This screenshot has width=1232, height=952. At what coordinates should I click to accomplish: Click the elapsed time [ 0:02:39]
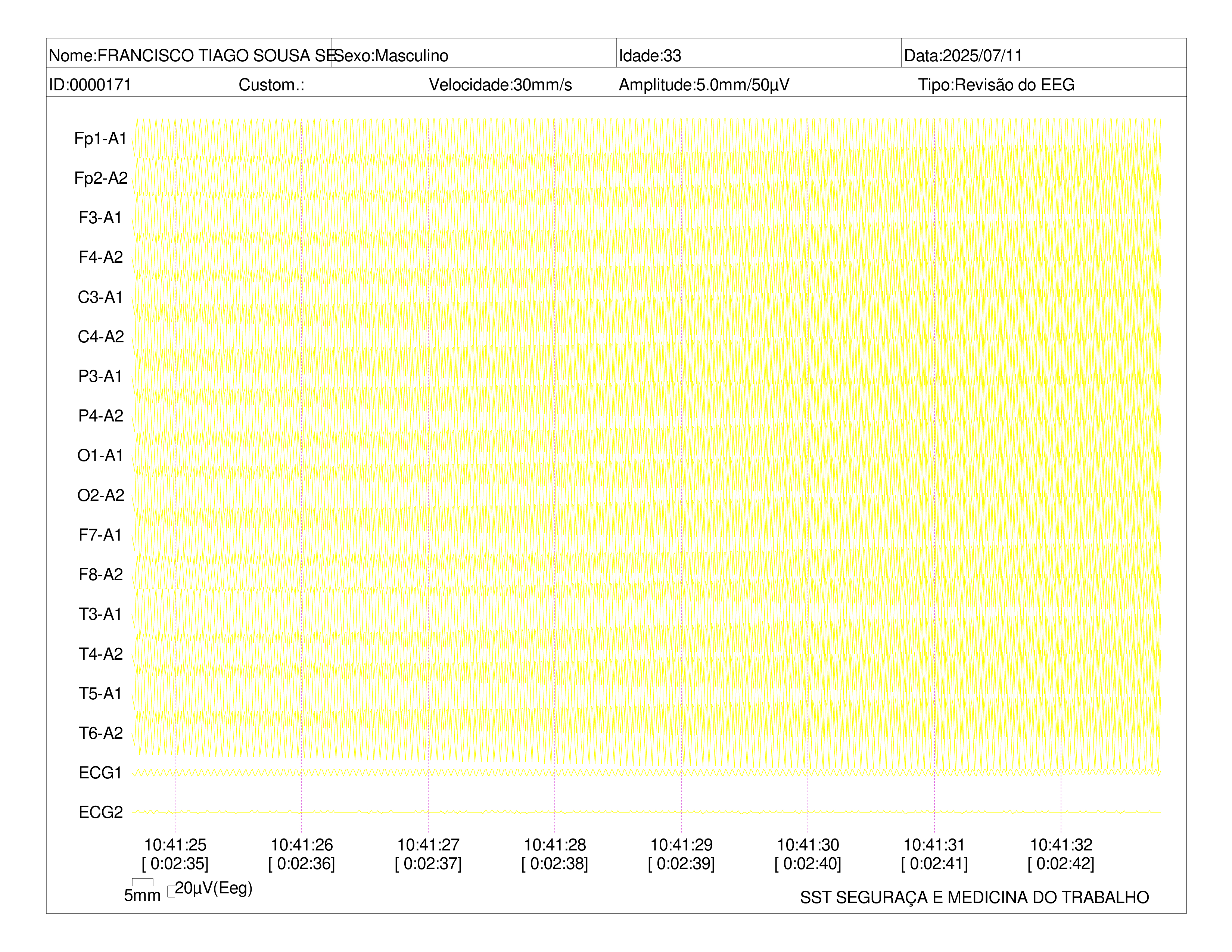681,864
